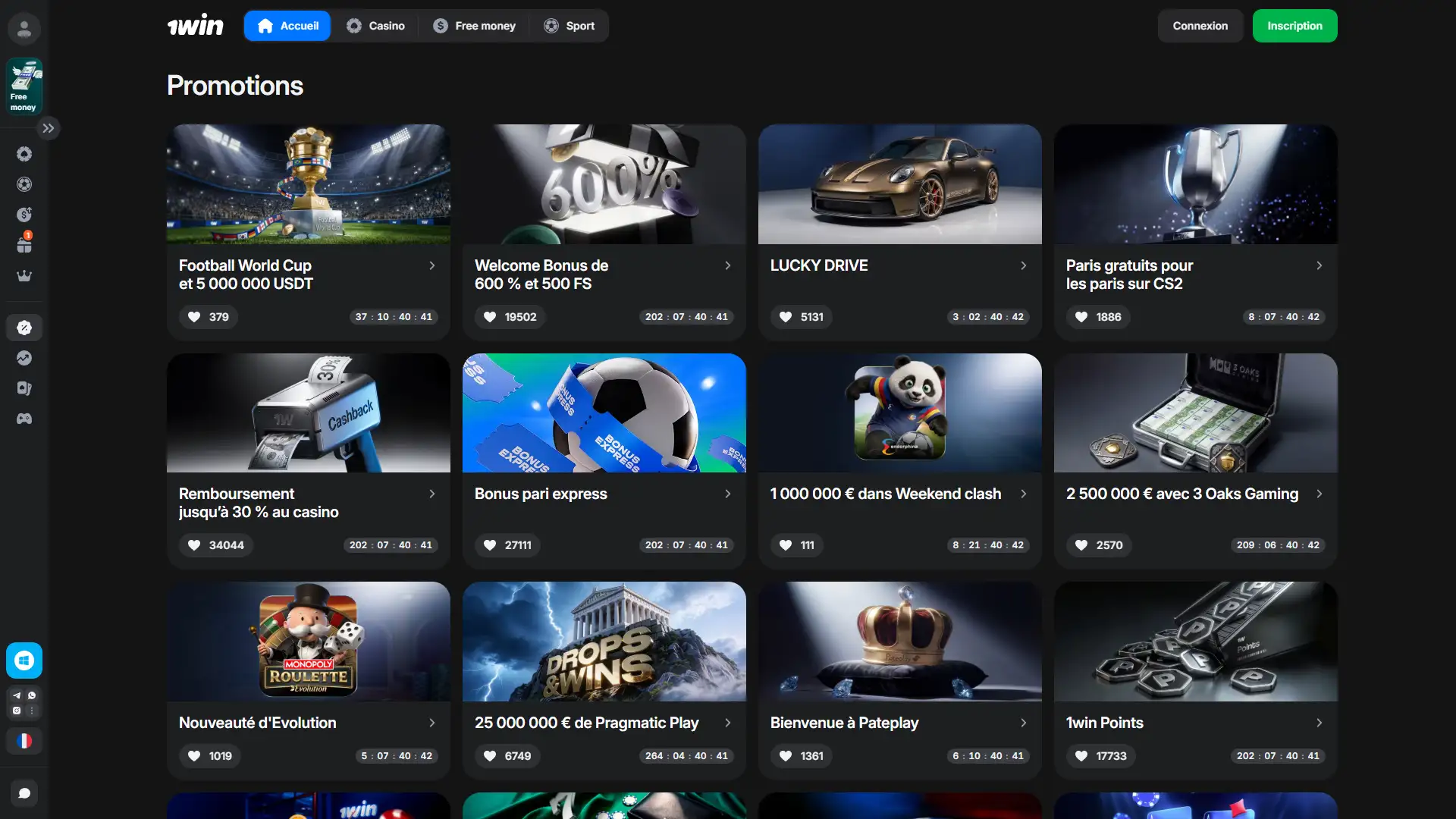Like the Remboursement casino promotion
1456x819 pixels.
click(x=216, y=545)
